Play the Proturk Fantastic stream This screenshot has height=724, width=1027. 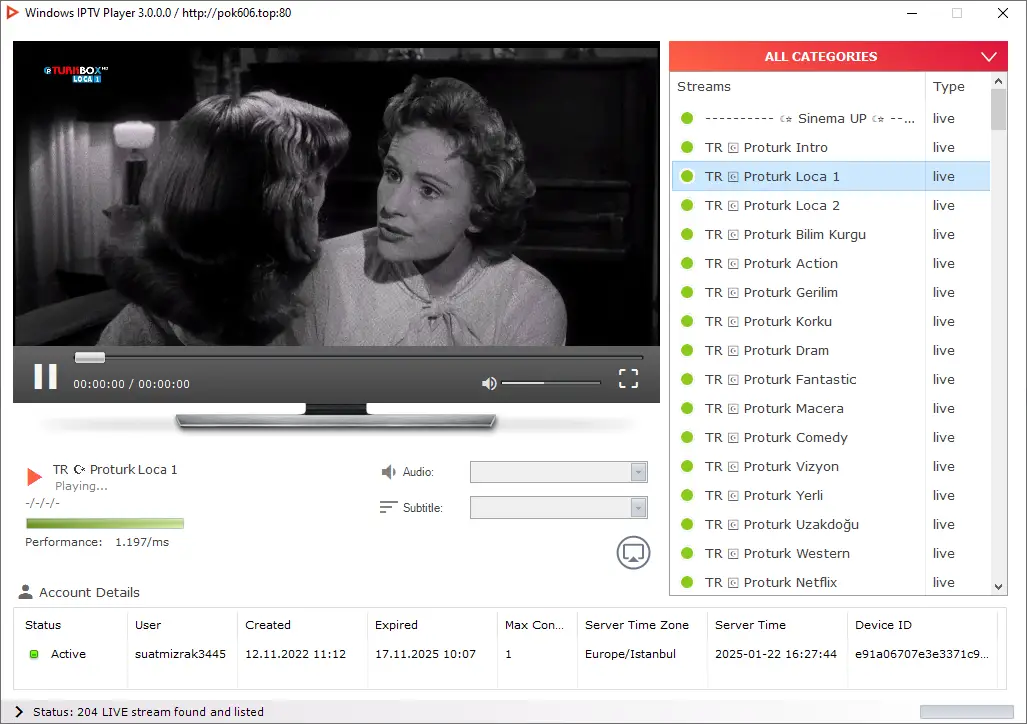pyautogui.click(x=831, y=379)
